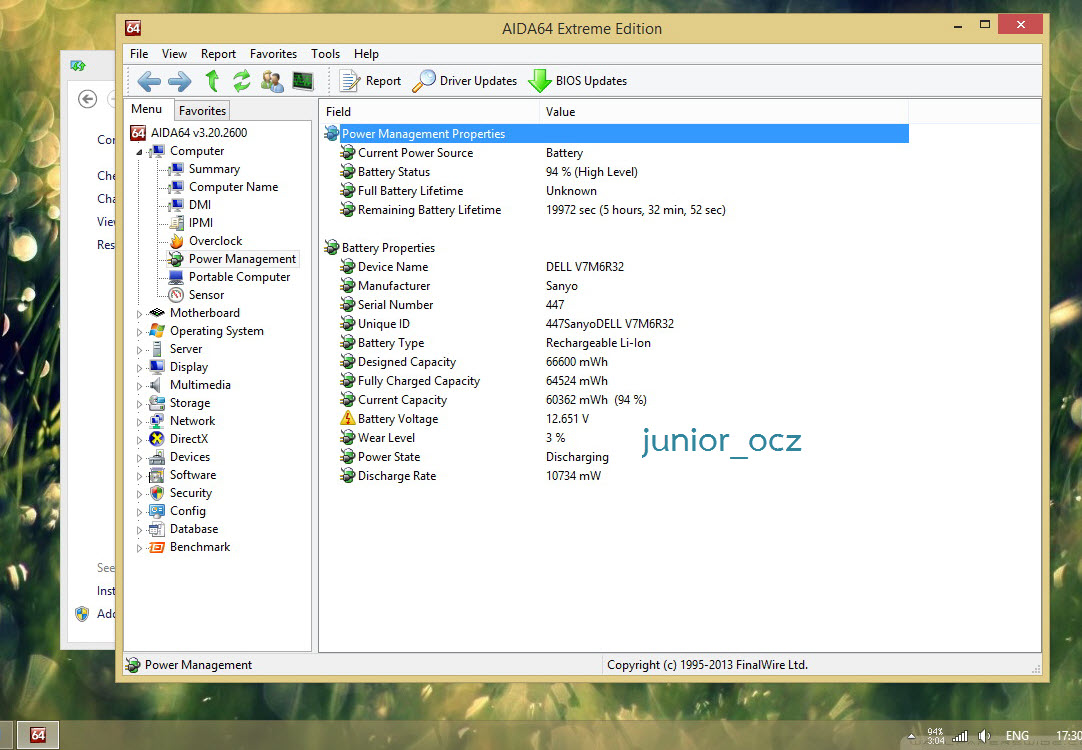Select Summary in the Computer tree
Image resolution: width=1082 pixels, height=750 pixels.
point(214,169)
